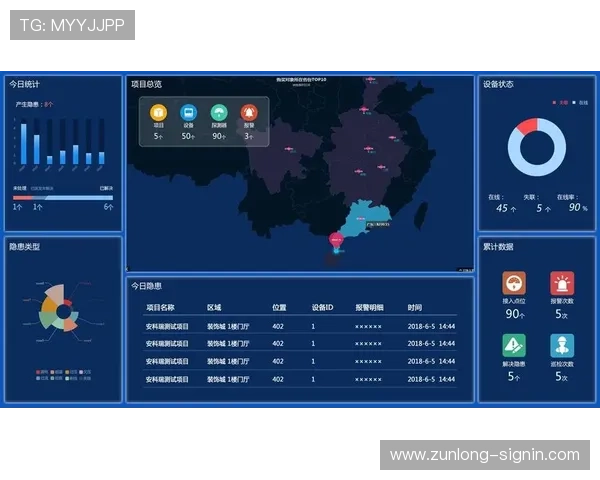This screenshot has height=480, width=600.
Task: Click the light blue 已解决 progress segment
Action: [x=78, y=198]
